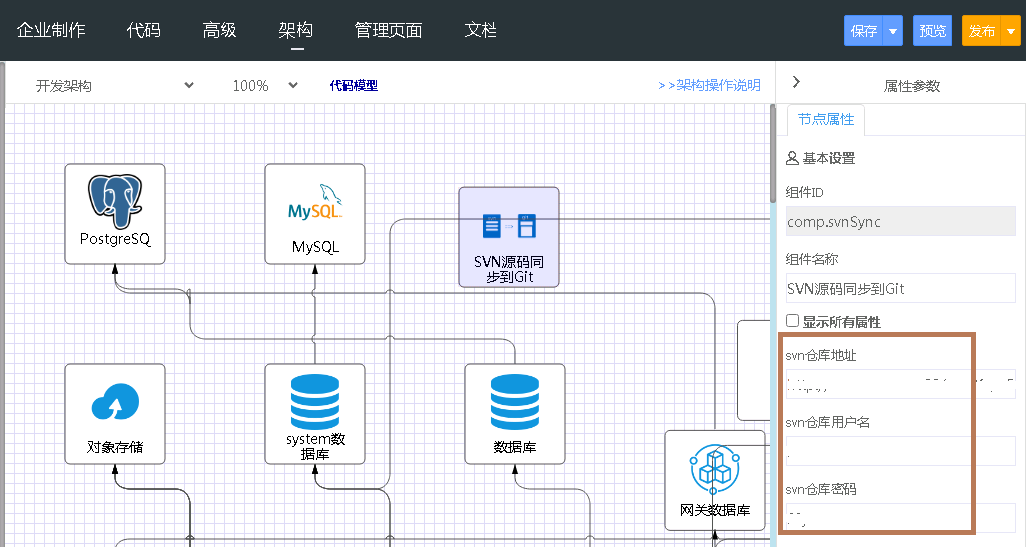Expand the 发布 button dropdown arrow
This screenshot has width=1027, height=547.
[x=1011, y=31]
